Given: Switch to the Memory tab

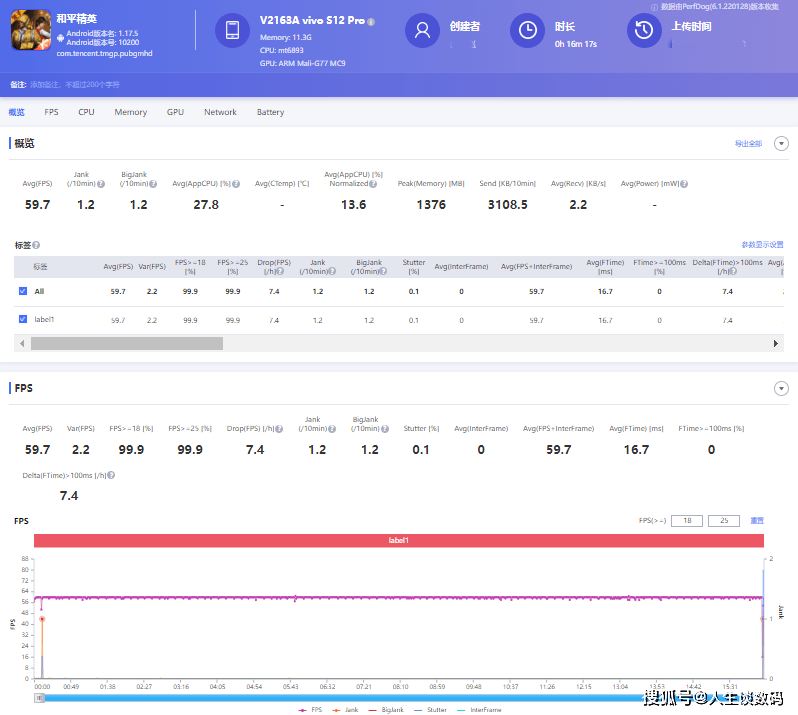Looking at the screenshot, I should (x=130, y=112).
